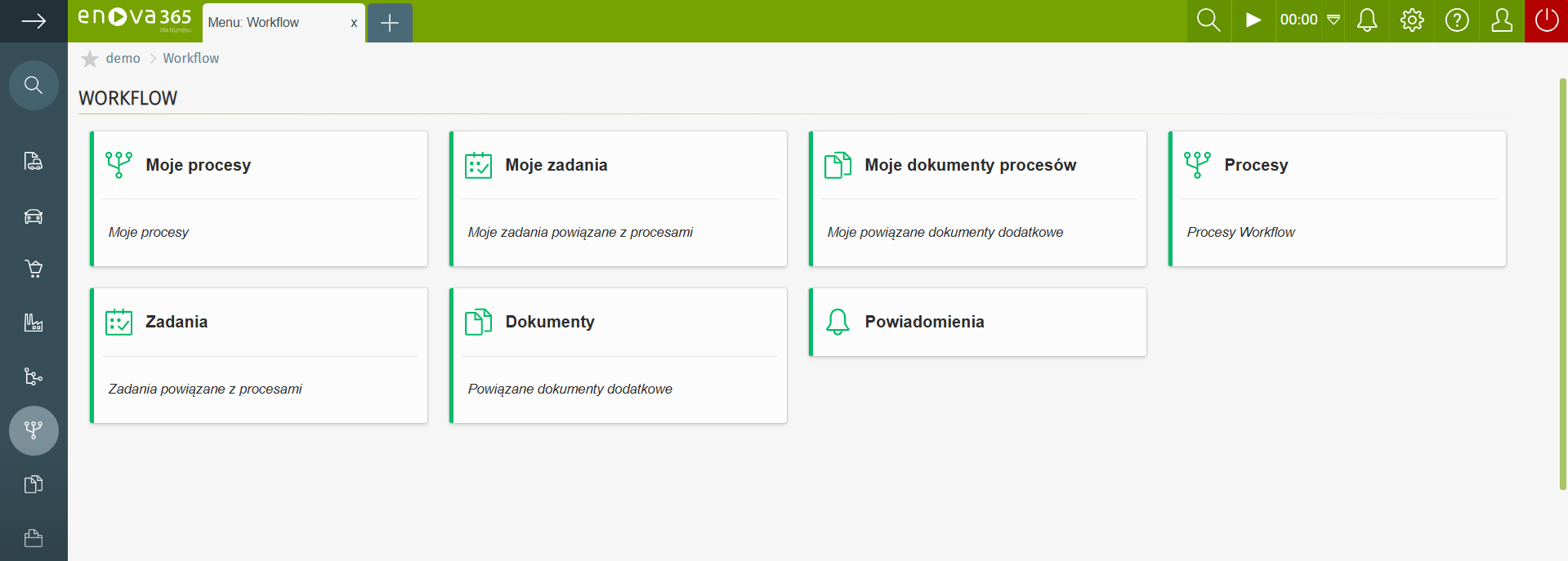The width and height of the screenshot is (1568, 561).
Task: Click the notifications bell in top bar
Action: point(1367,20)
